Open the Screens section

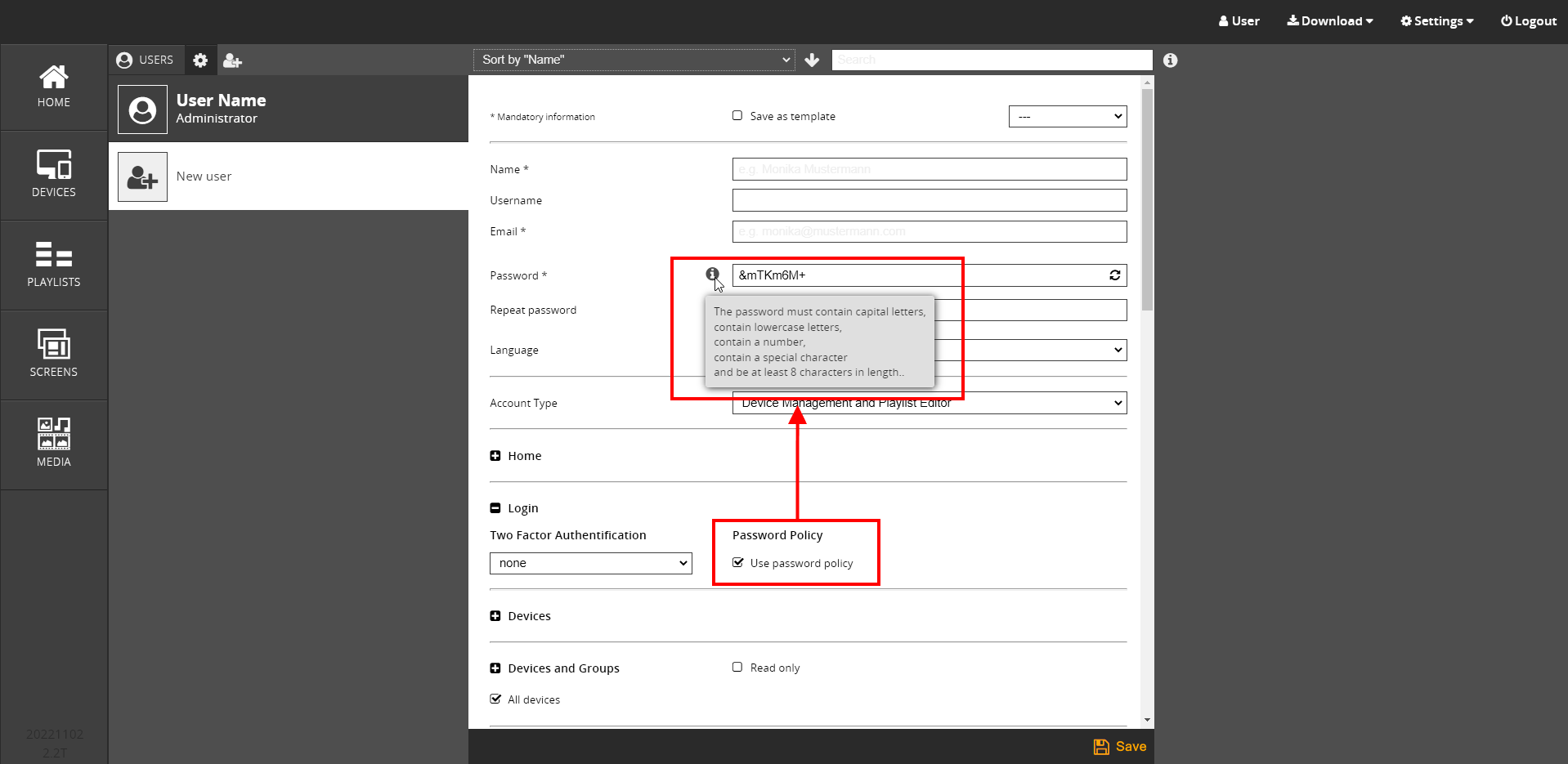point(54,354)
